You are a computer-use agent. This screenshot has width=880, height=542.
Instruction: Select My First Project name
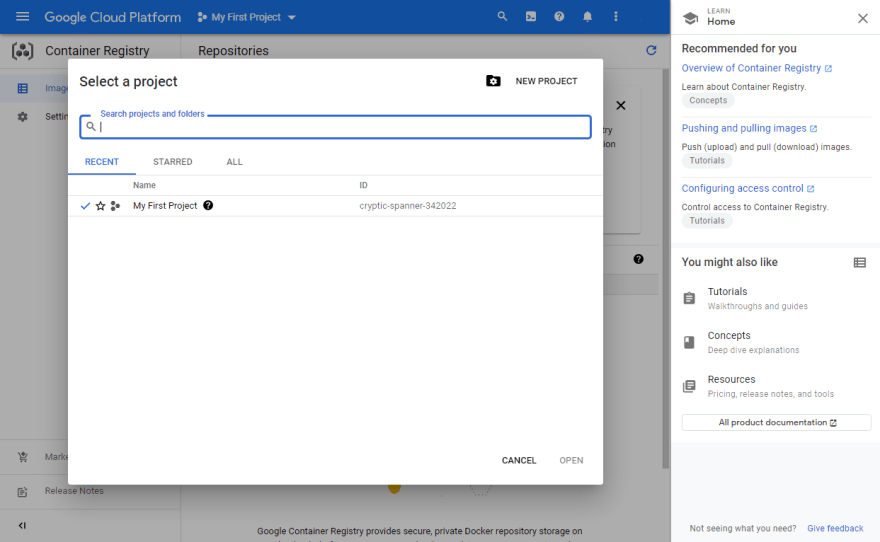pyautogui.click(x=165, y=206)
